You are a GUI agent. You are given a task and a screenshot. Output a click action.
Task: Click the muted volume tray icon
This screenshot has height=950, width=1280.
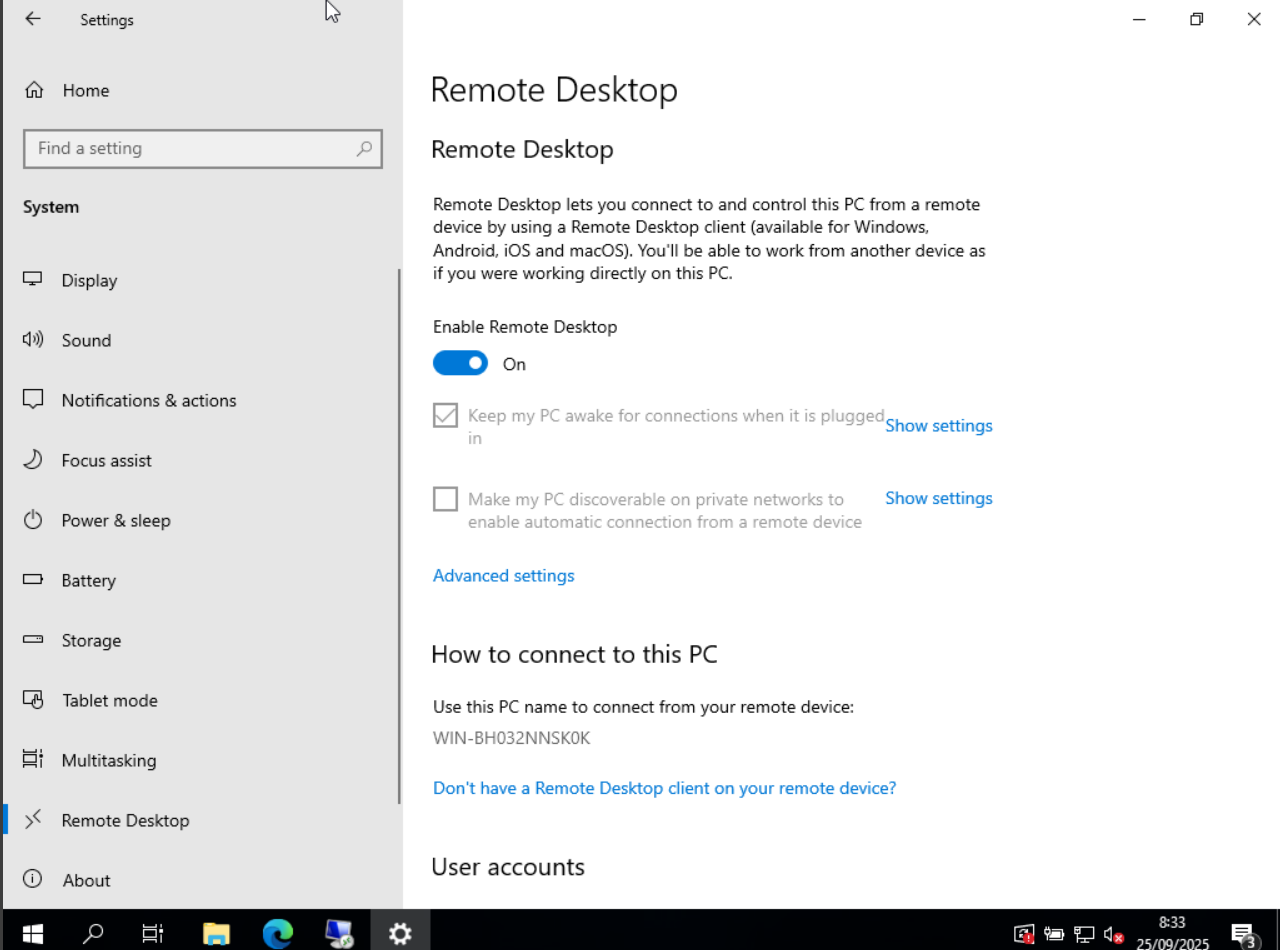point(1113,934)
